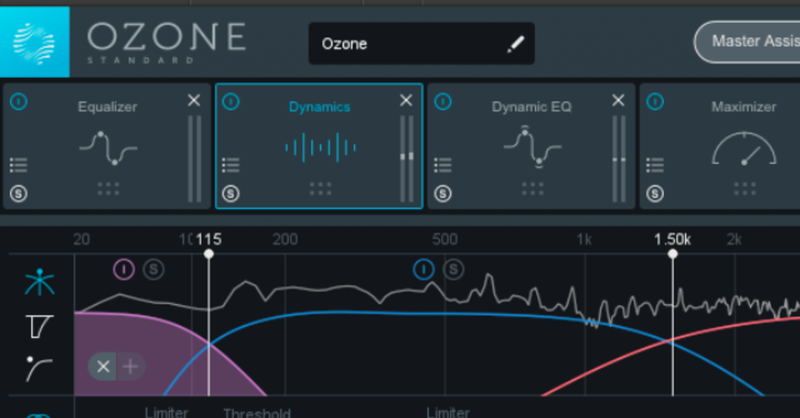
Task: Select the Equalizer module card
Action: coord(107,146)
